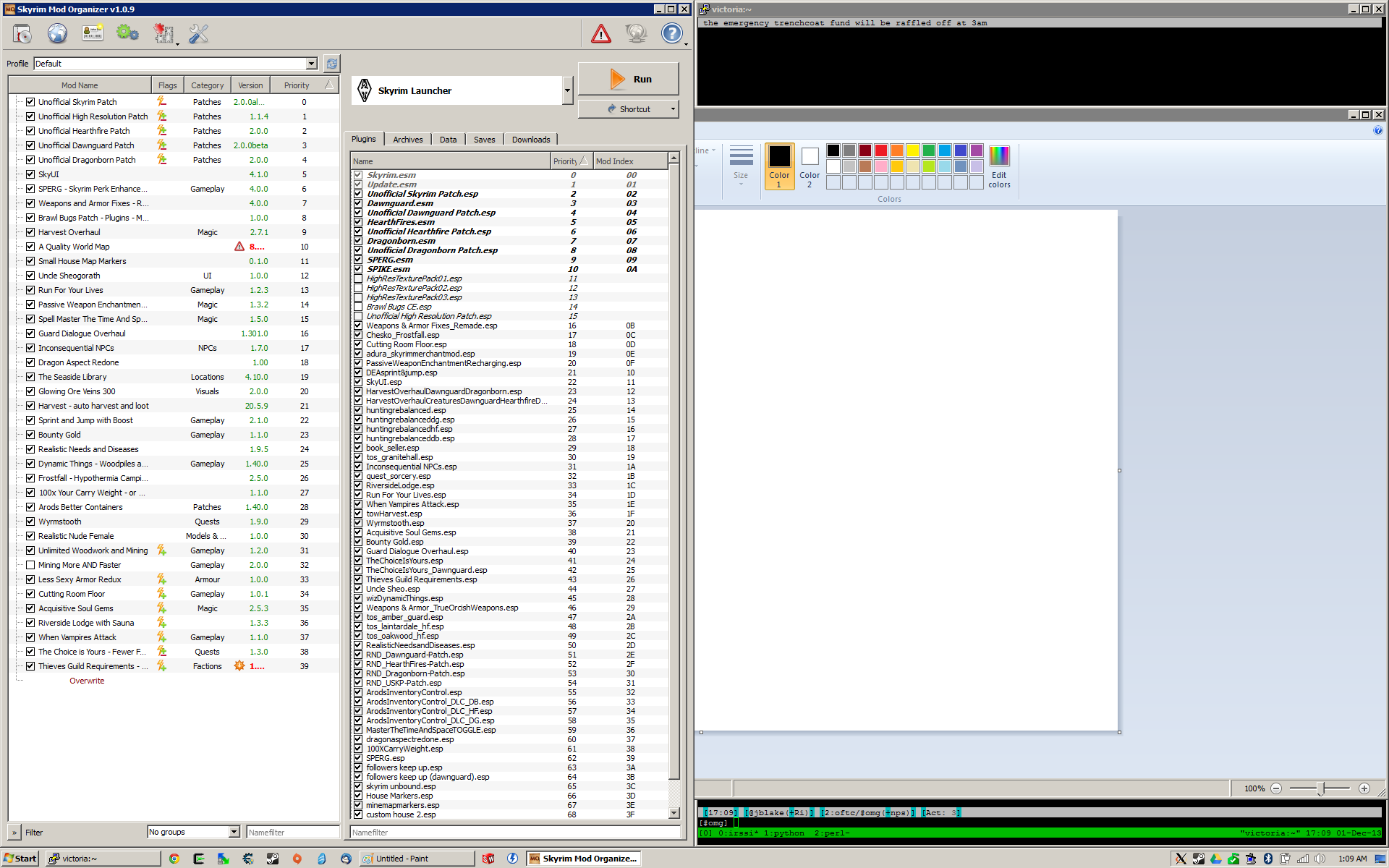1389x868 pixels.
Task: Toggle Bounty Gold.esp plugin checkbox
Action: (358, 542)
